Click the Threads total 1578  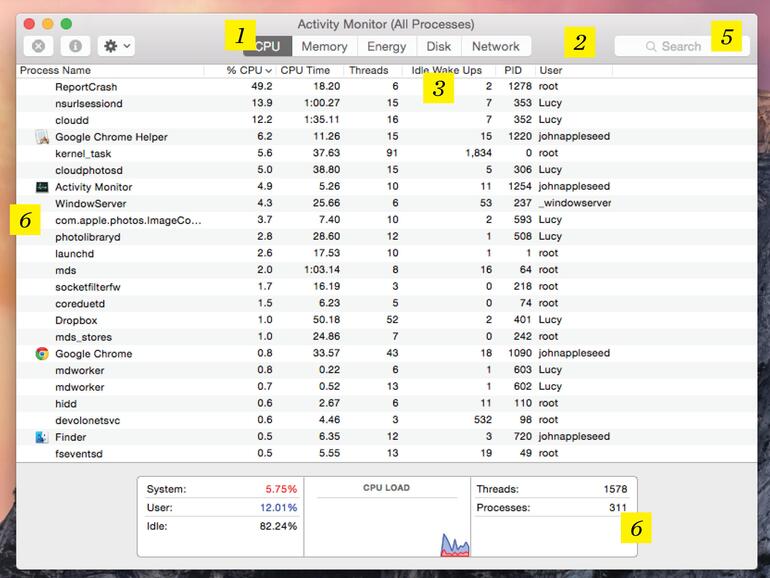[615, 489]
